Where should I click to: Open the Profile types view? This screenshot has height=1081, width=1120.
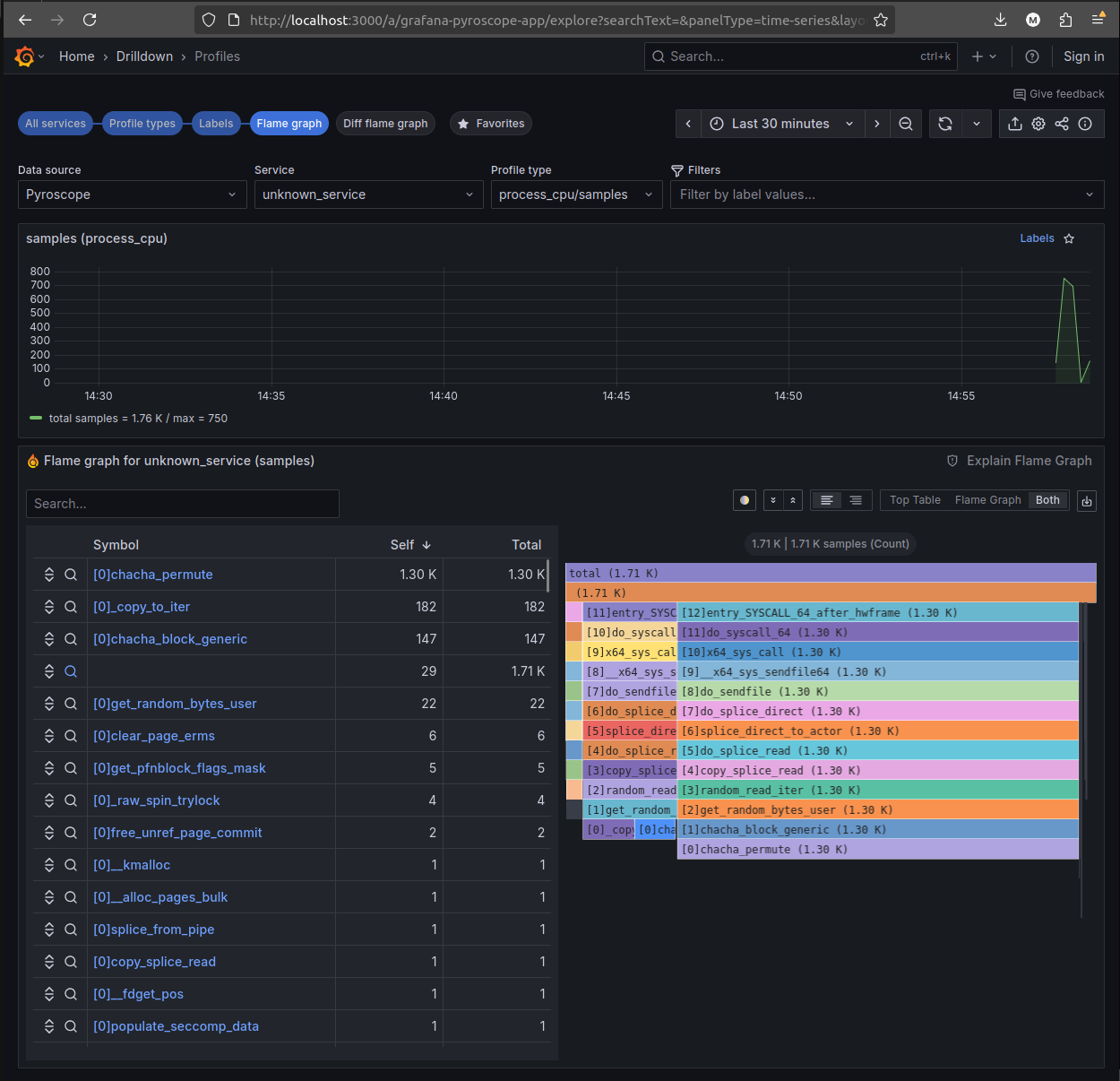142,124
